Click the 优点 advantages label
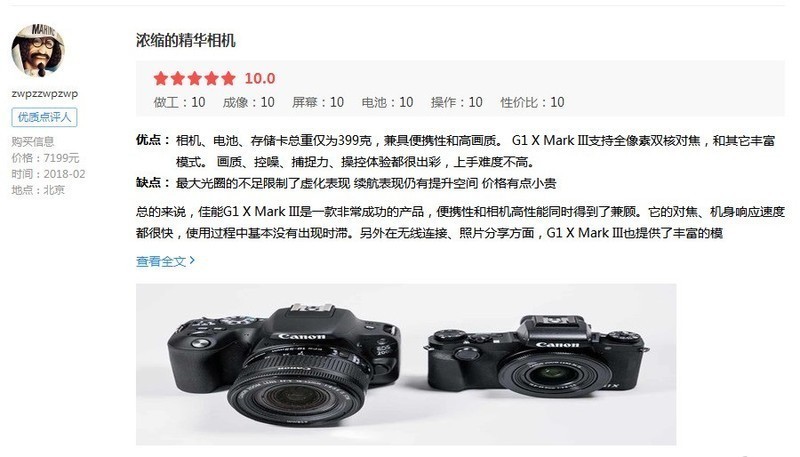The height and width of the screenshot is (457, 800). tap(153, 140)
